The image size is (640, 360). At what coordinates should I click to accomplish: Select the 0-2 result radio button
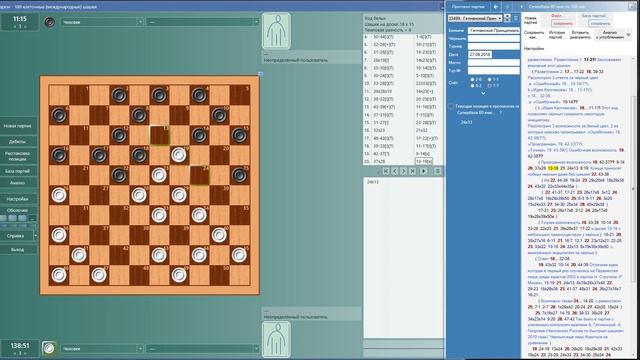tap(473, 86)
